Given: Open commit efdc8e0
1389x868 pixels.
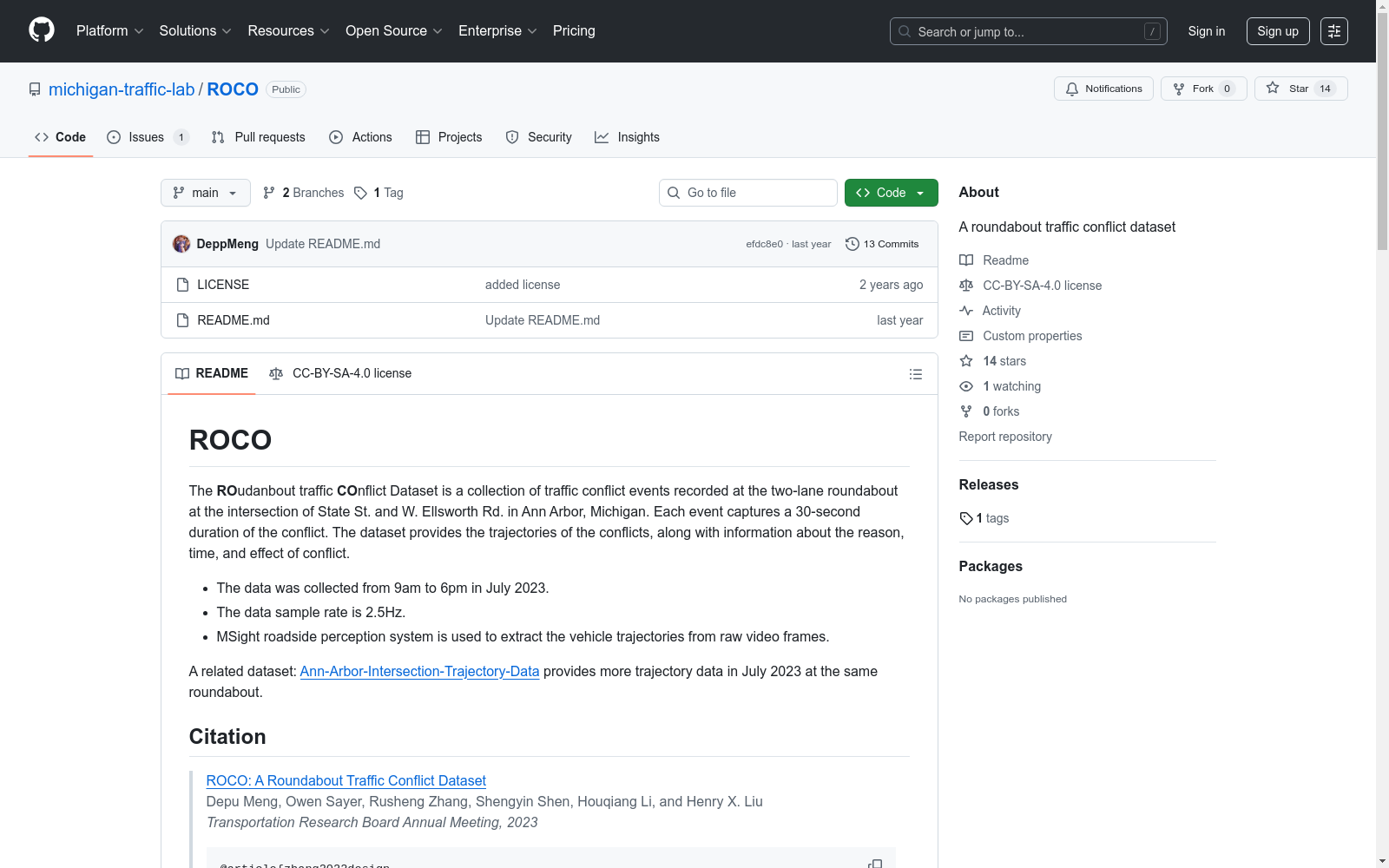Looking at the screenshot, I should [x=764, y=244].
